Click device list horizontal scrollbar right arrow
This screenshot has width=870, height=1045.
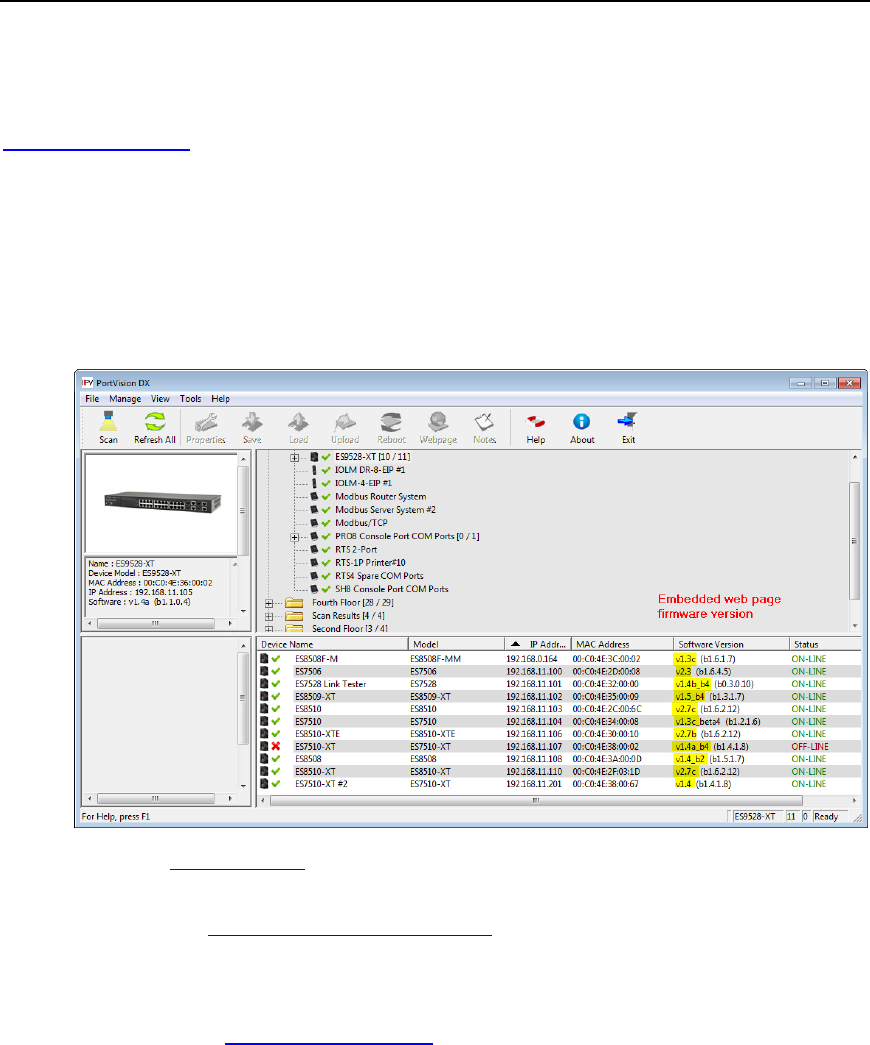coord(854,800)
